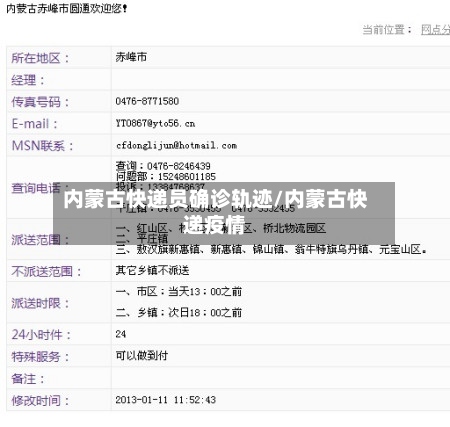
Task: Click the 派送时限 label
Action: [40, 303]
